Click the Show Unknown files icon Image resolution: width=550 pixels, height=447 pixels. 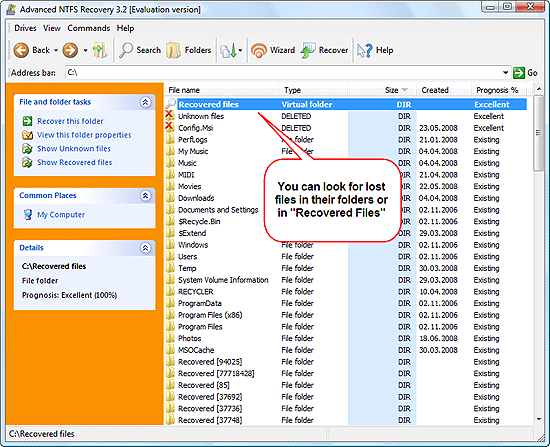click(27, 148)
